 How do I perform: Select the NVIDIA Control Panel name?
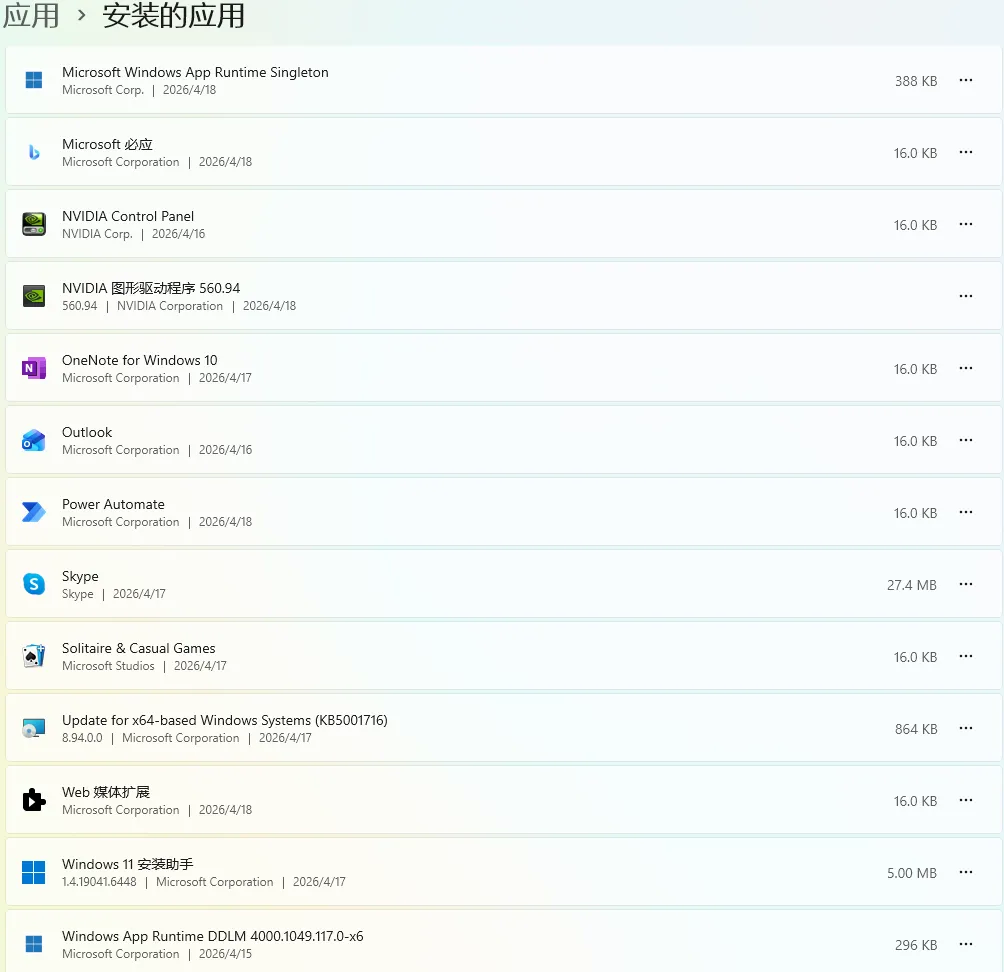pos(128,216)
